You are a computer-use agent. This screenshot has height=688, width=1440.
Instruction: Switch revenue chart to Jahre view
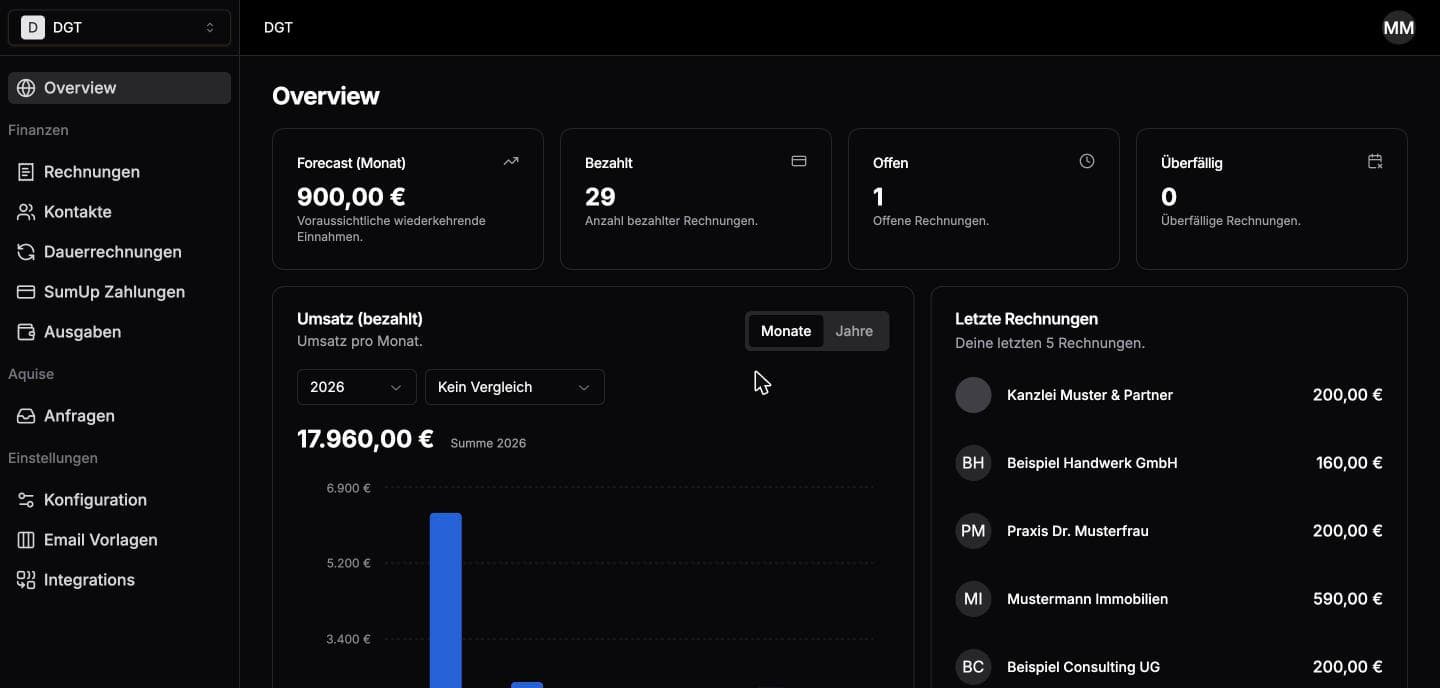pyautogui.click(x=854, y=331)
